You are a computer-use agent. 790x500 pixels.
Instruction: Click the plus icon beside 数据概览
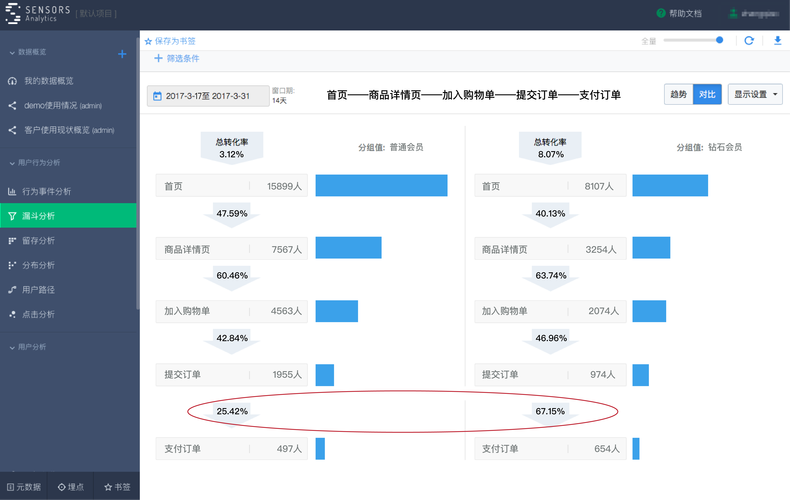[122, 54]
